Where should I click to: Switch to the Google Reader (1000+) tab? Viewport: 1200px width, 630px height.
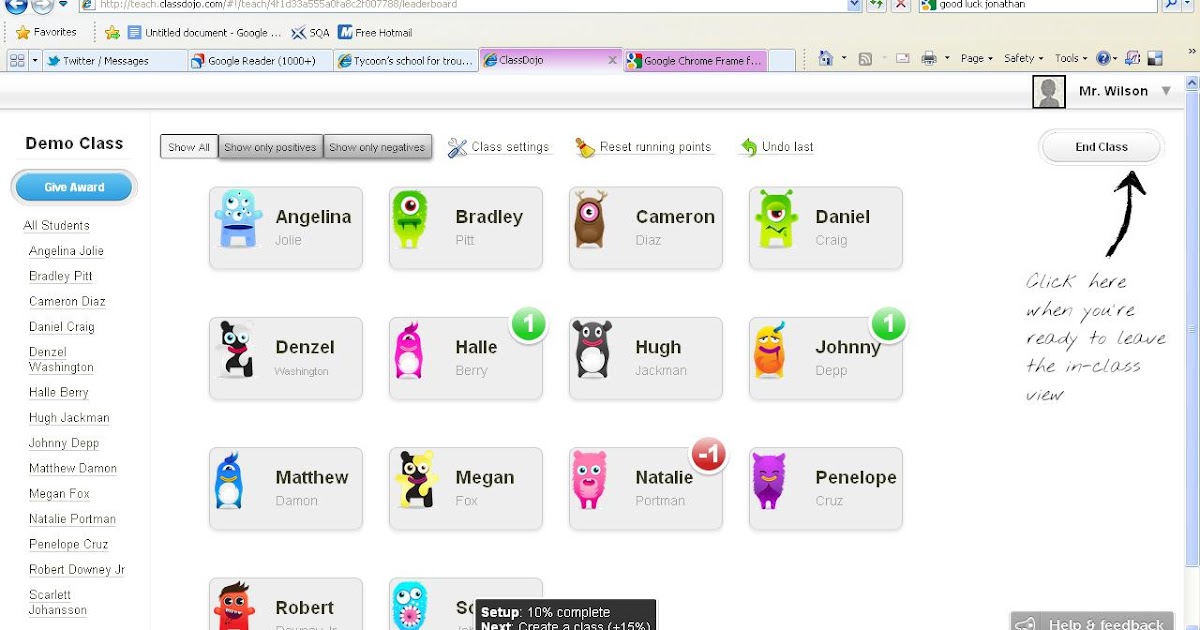point(260,61)
